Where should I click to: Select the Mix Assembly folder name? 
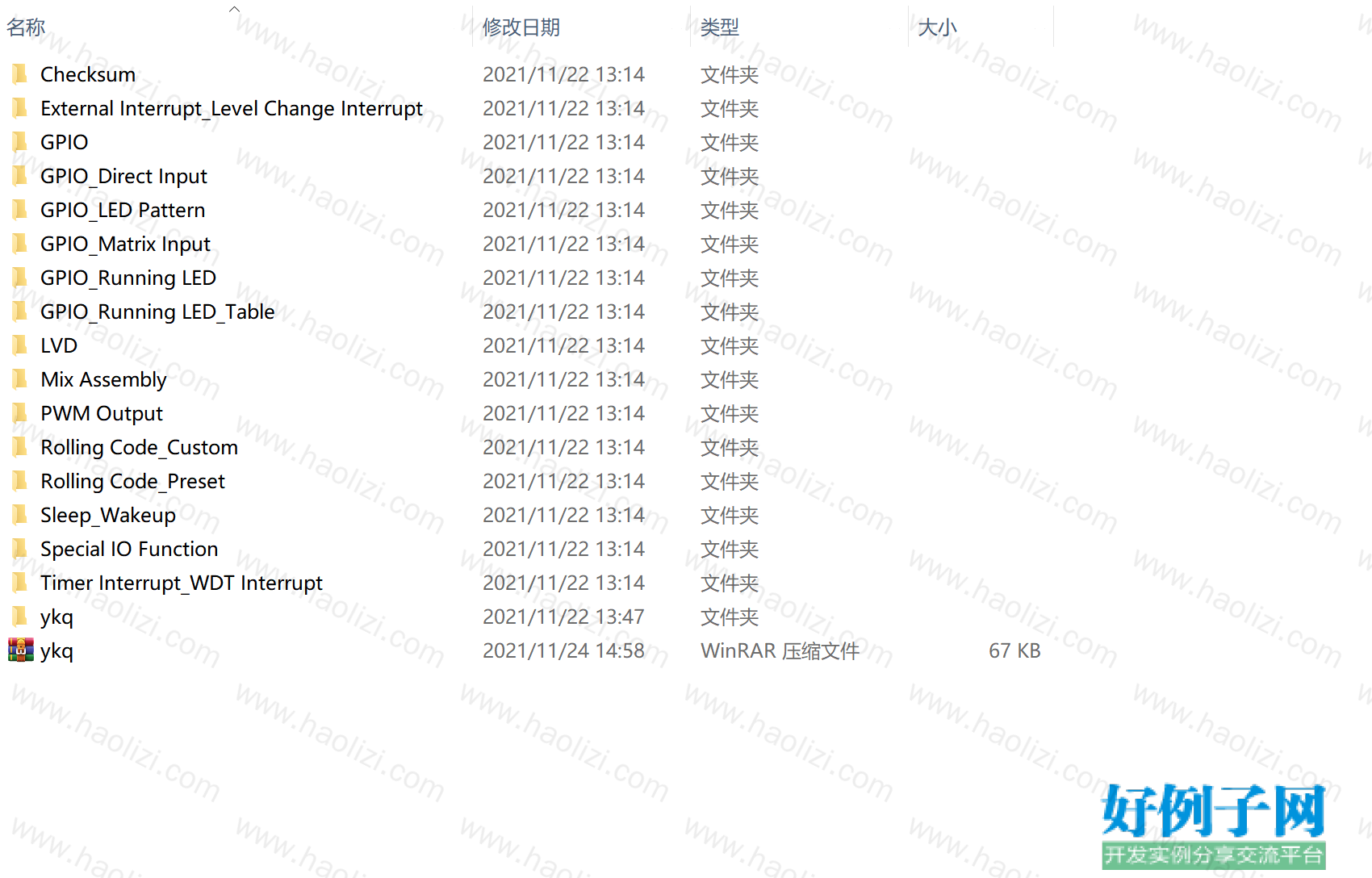click(x=103, y=379)
